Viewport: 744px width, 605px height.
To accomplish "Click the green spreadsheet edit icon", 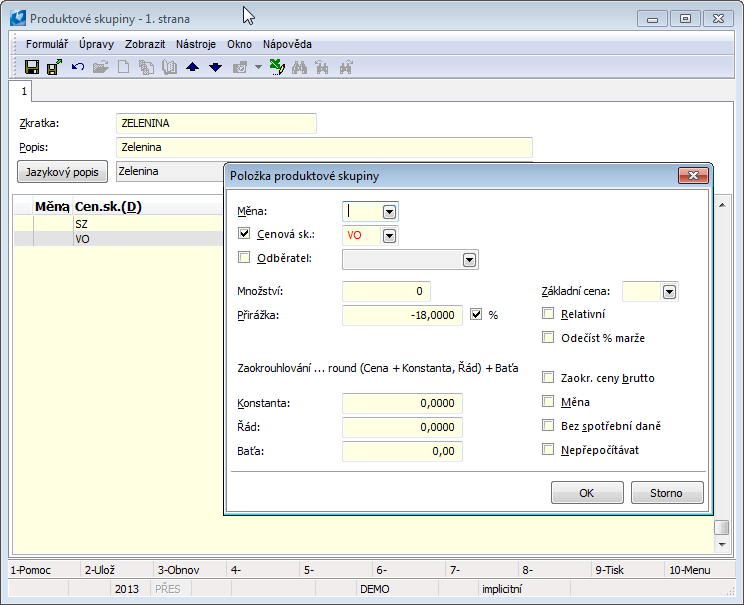I will pos(277,67).
